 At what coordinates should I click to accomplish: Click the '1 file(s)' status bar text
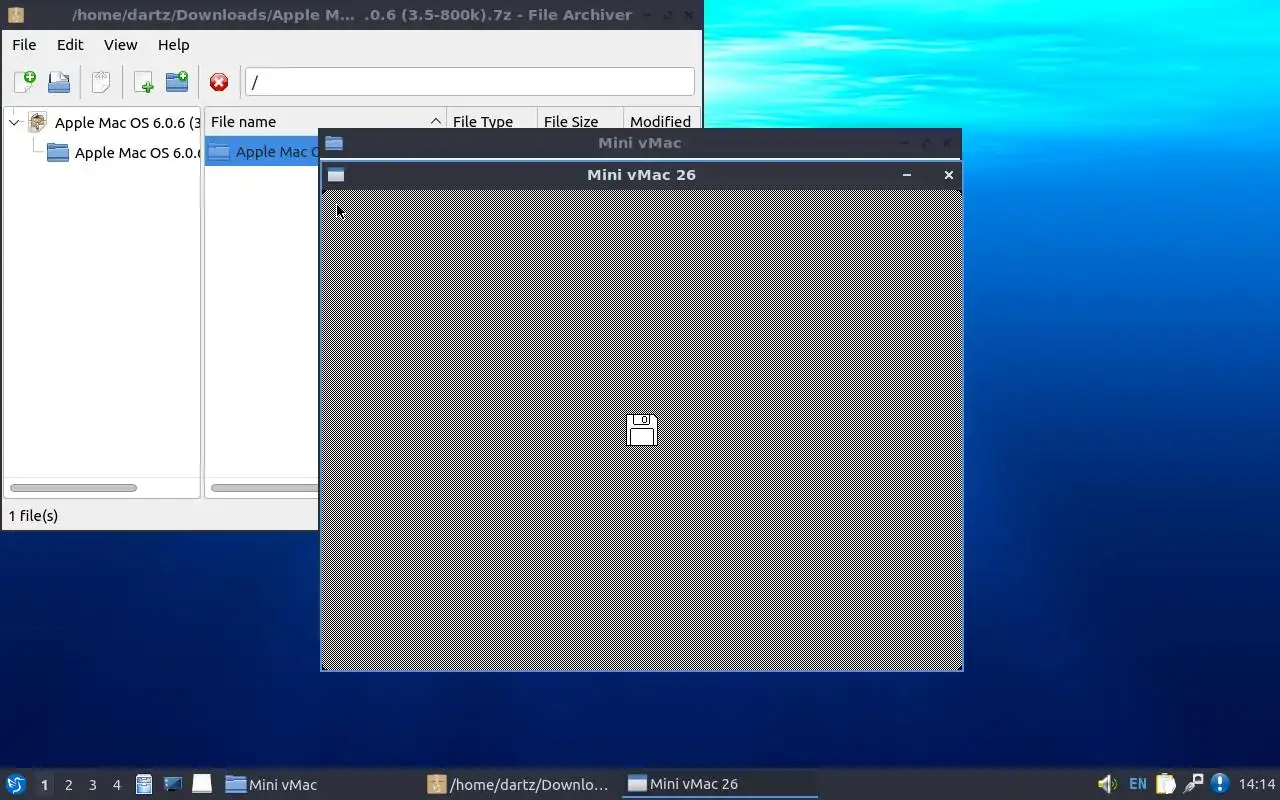point(34,516)
